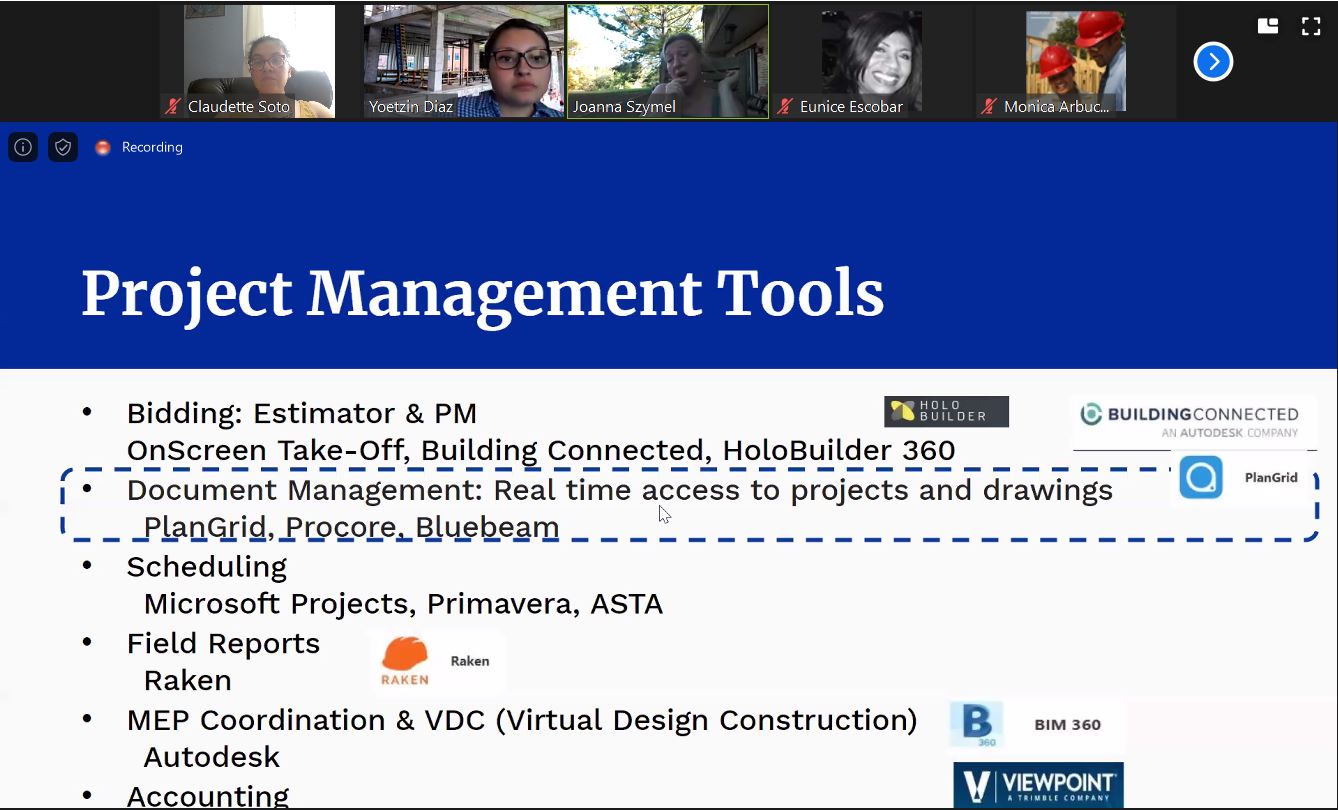Open the meeting information icon
1338x810 pixels.
tap(23, 147)
